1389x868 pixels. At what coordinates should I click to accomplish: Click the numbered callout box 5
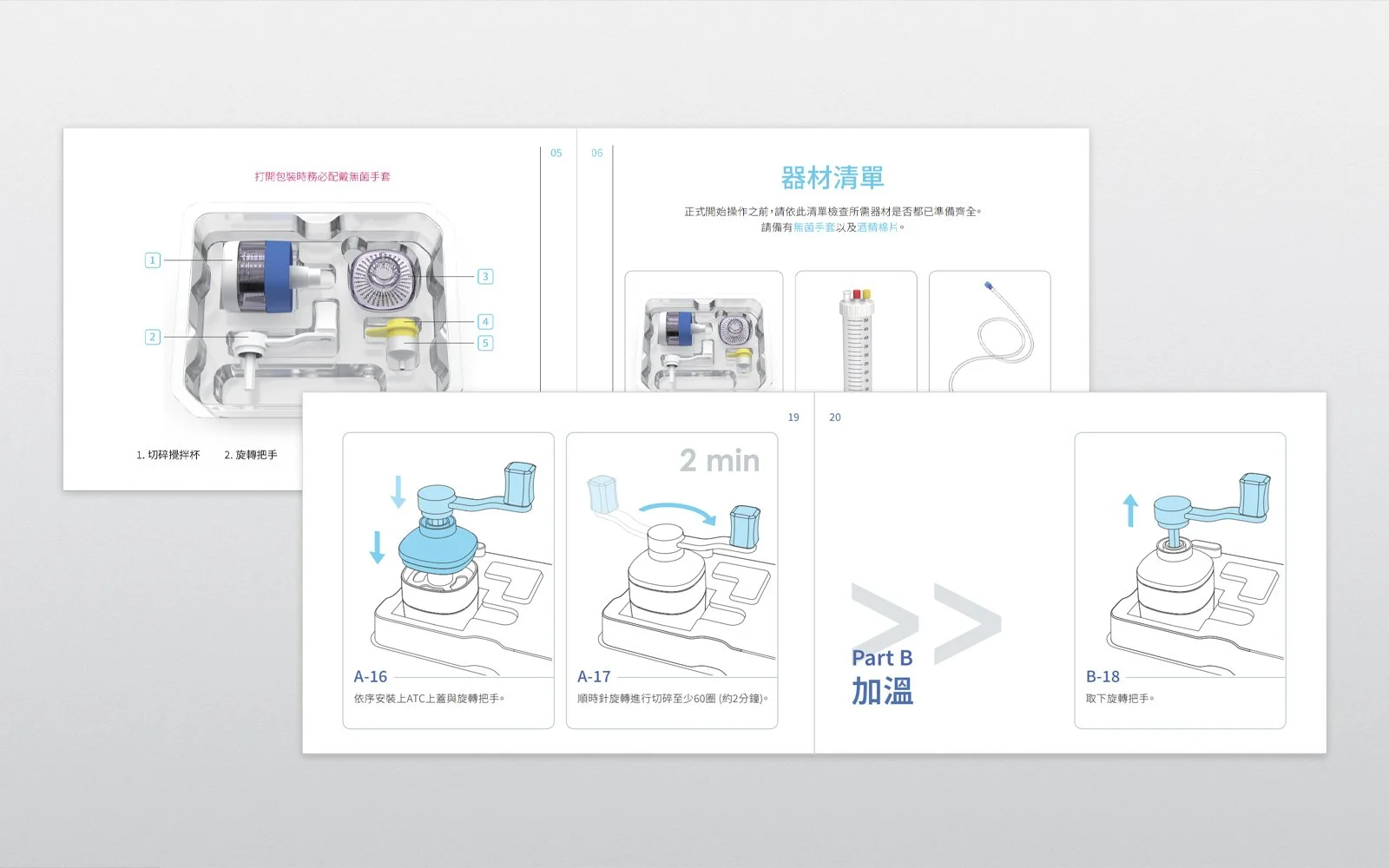click(x=485, y=343)
